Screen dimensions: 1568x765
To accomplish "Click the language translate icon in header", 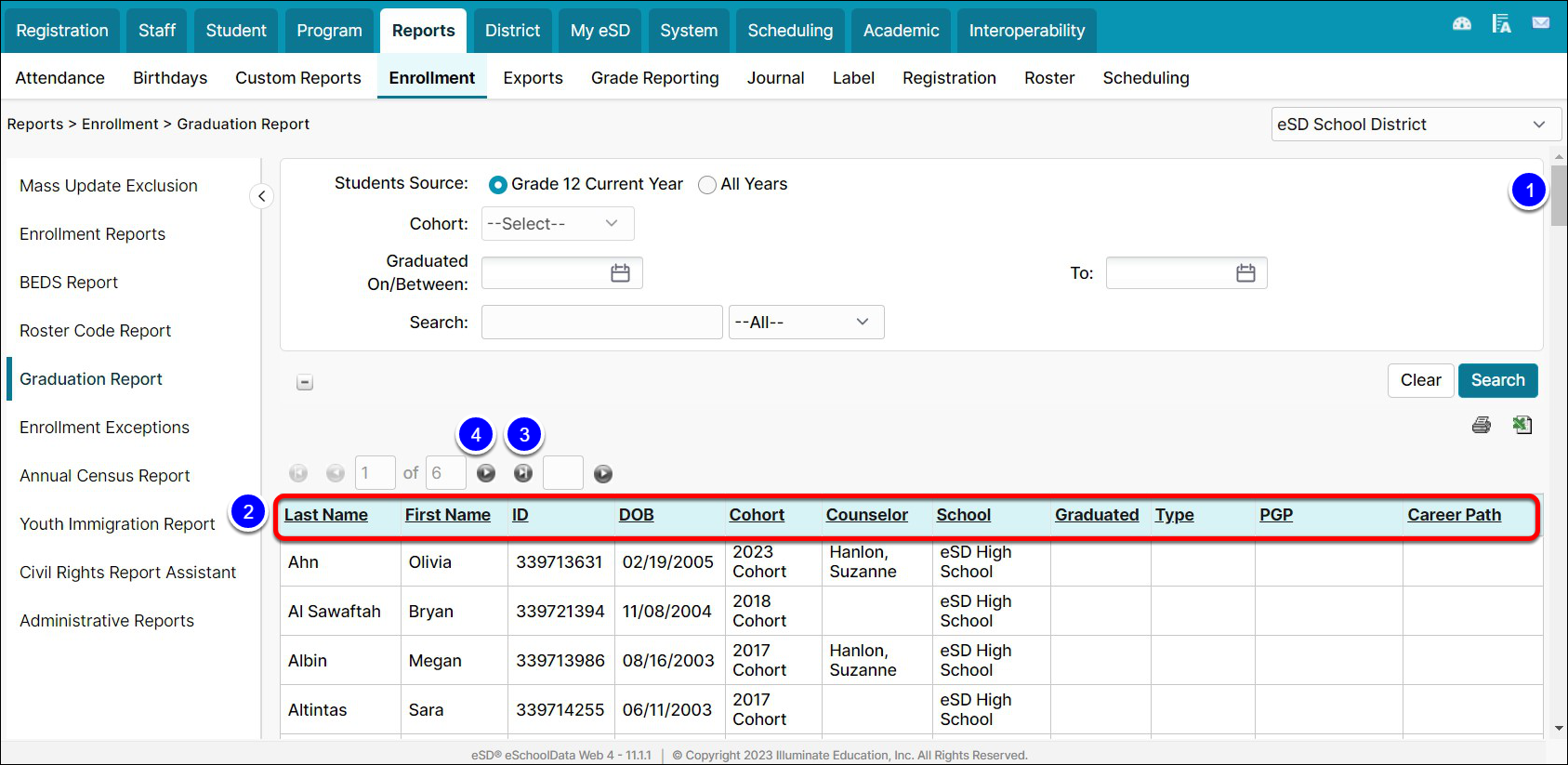I will 1501,24.
